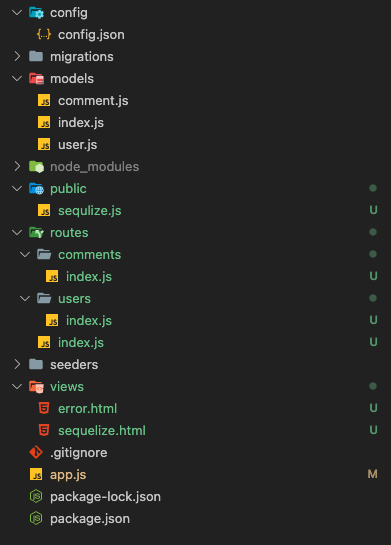
Task: Click the HTML5 icon next to error.html
Action: 44,408
